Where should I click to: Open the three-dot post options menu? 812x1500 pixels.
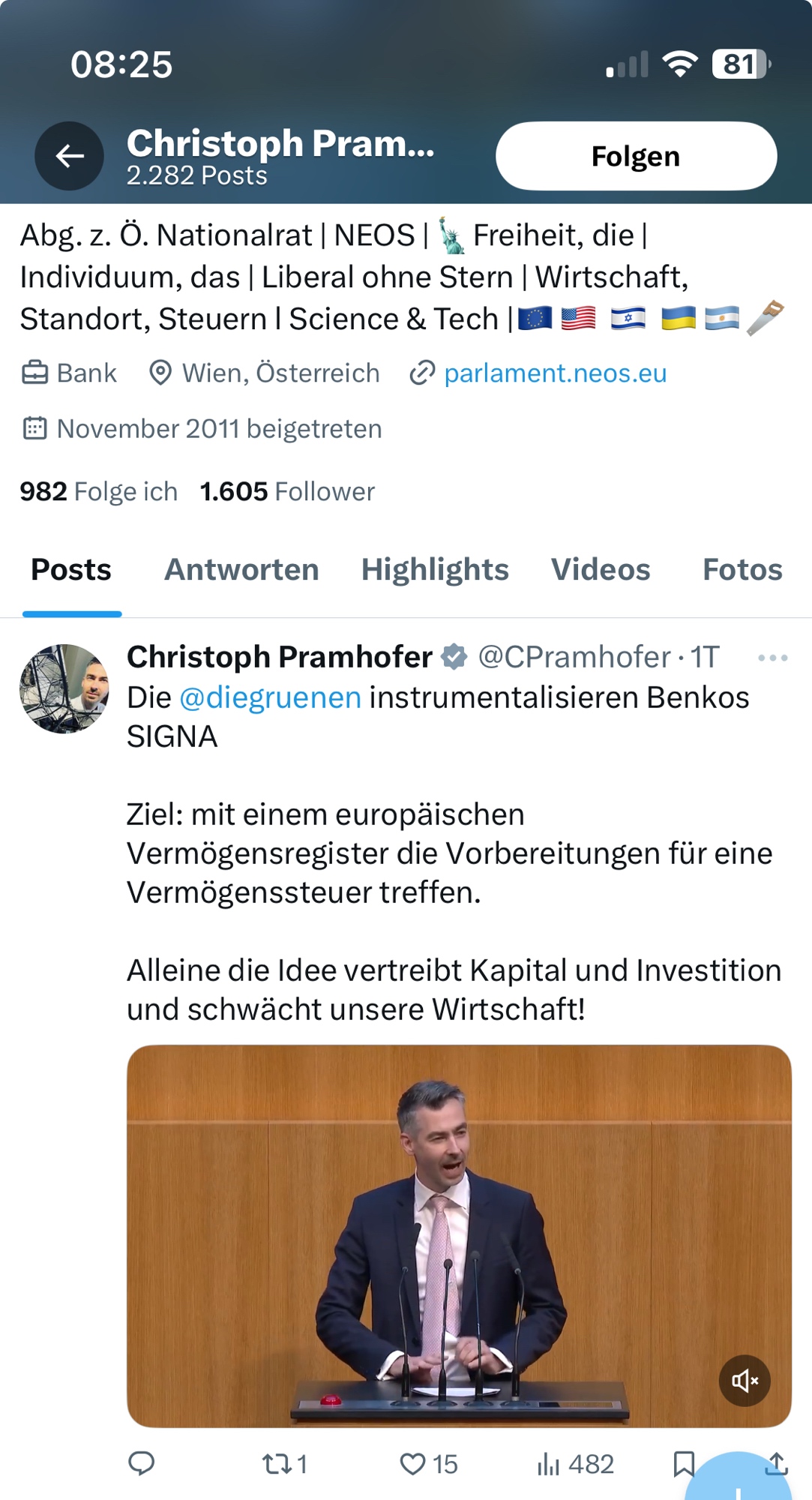pos(772,658)
